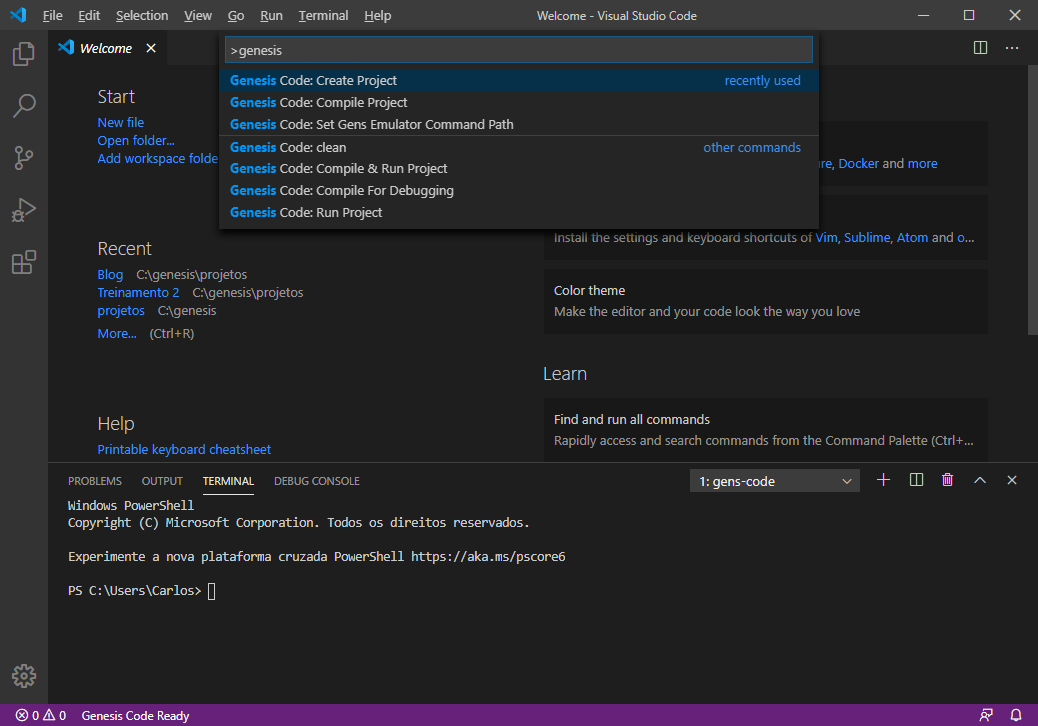1038x726 pixels.
Task: Click the VS Code logo in title bar
Action: click(19, 15)
